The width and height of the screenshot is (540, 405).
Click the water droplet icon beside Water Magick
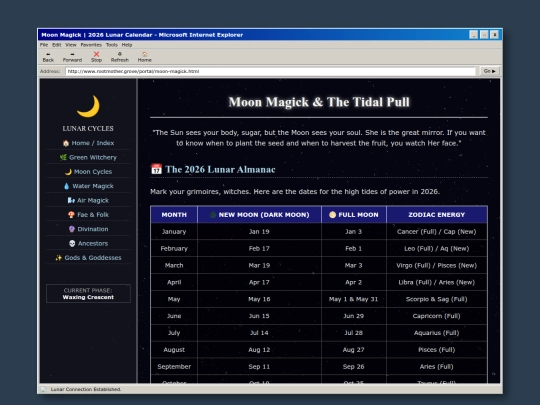pyautogui.click(x=66, y=186)
